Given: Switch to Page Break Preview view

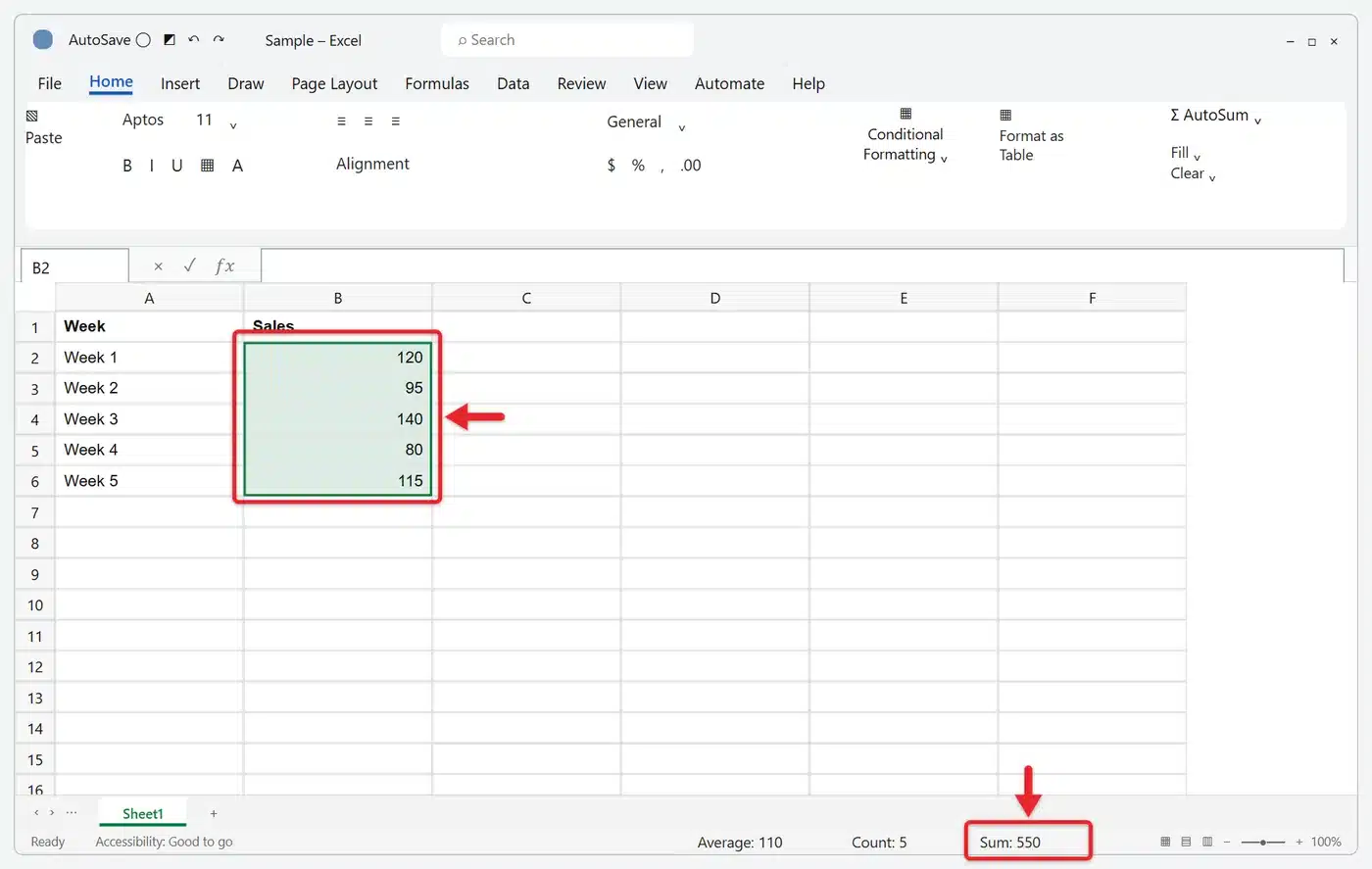Looking at the screenshot, I should click(x=1207, y=842).
